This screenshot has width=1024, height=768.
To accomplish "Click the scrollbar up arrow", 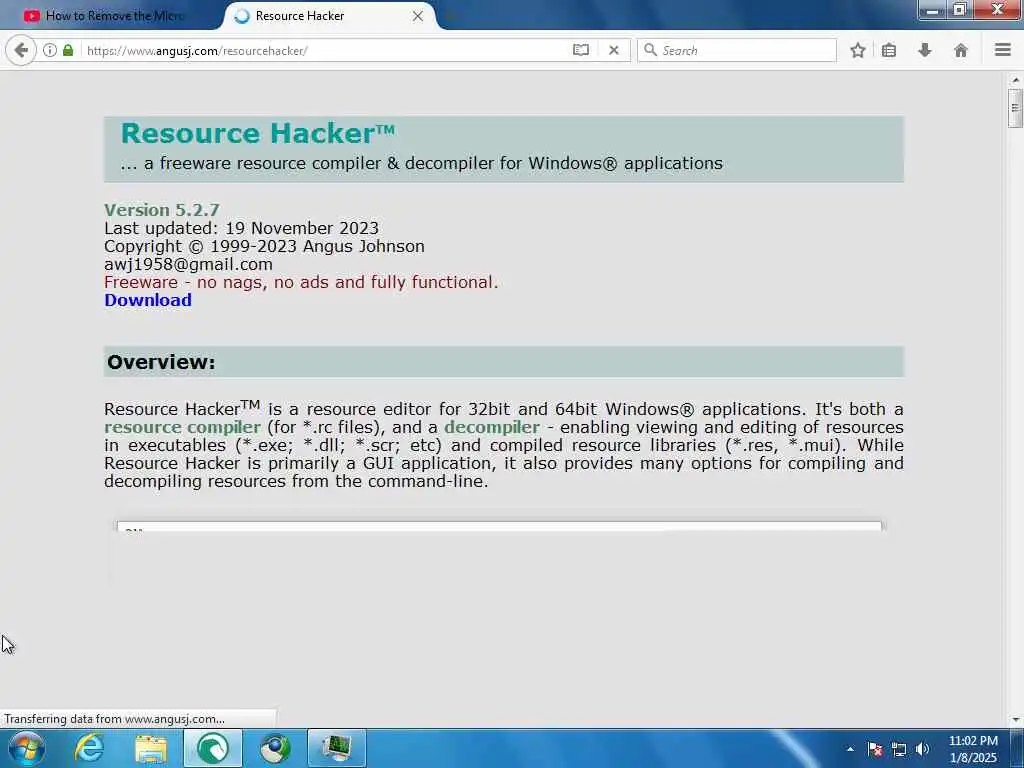I will click(1015, 80).
